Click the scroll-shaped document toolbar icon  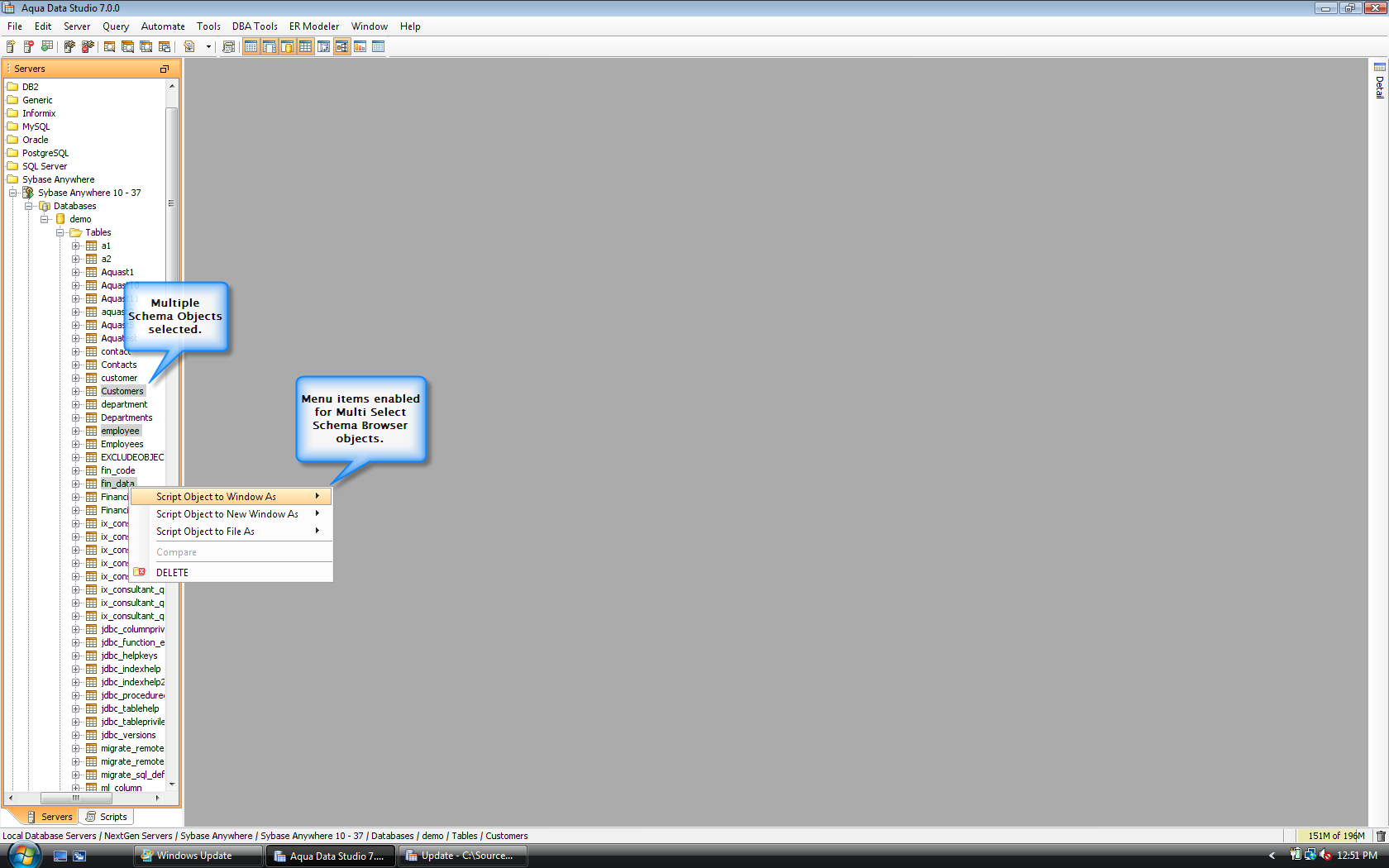[229, 46]
